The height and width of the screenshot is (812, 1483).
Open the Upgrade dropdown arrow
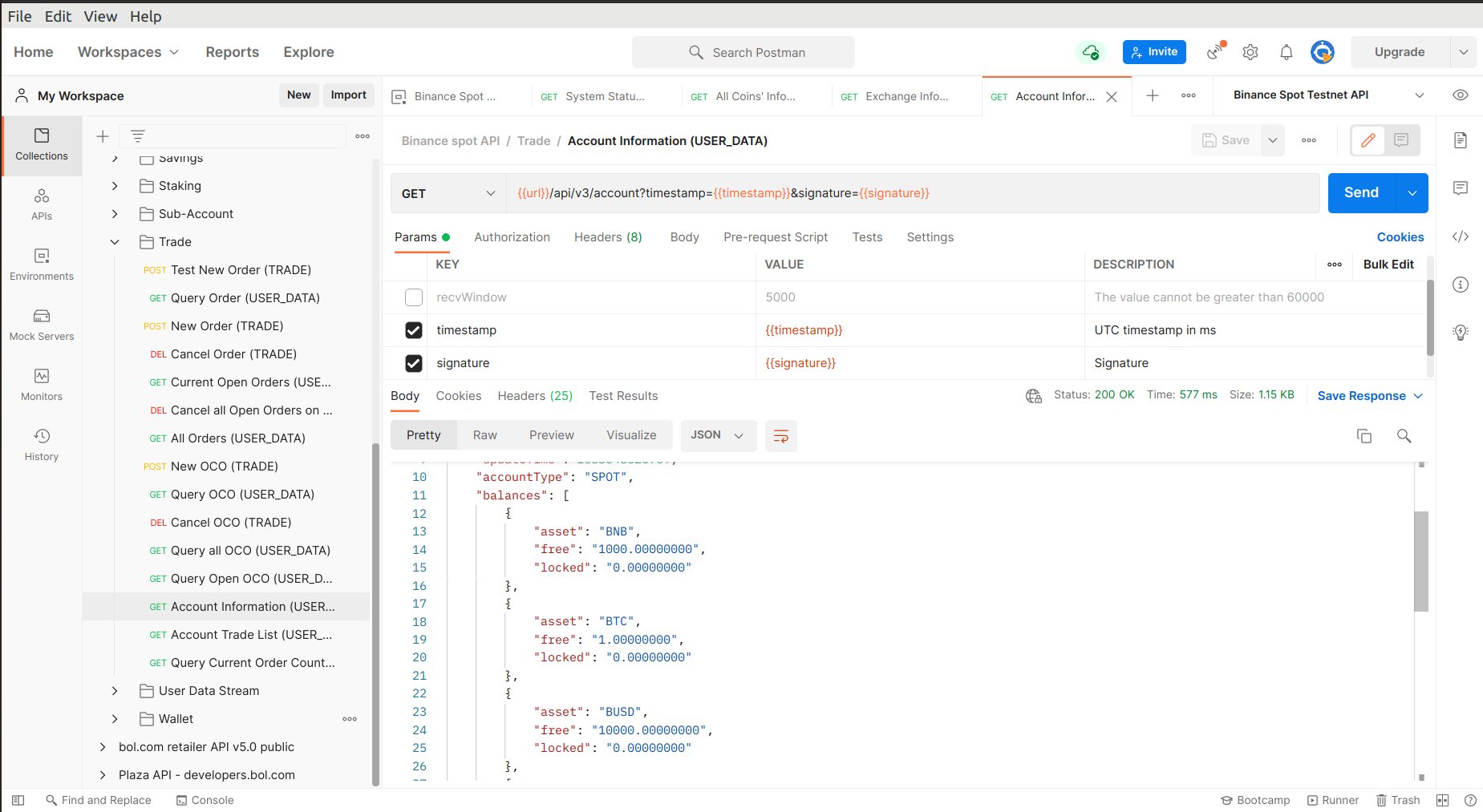[x=1464, y=52]
